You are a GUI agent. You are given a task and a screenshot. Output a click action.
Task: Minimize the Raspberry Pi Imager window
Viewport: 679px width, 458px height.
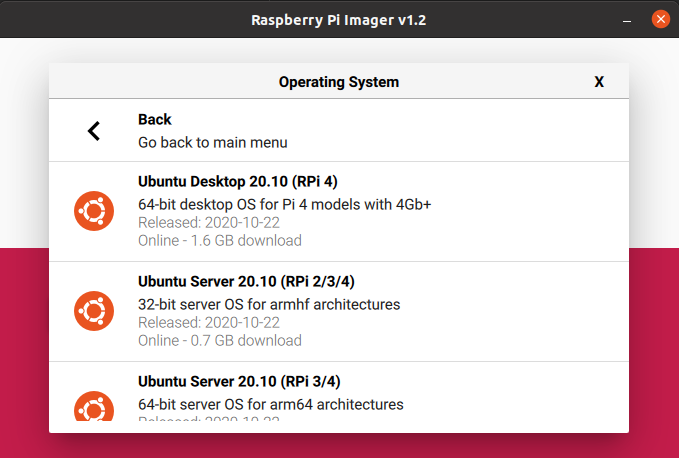coord(627,20)
